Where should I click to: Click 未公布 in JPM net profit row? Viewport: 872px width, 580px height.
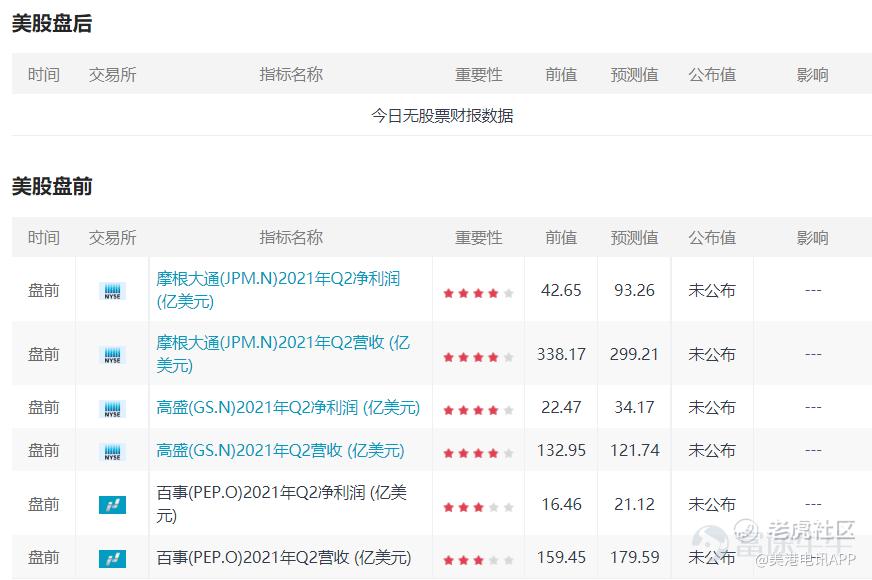(x=712, y=290)
